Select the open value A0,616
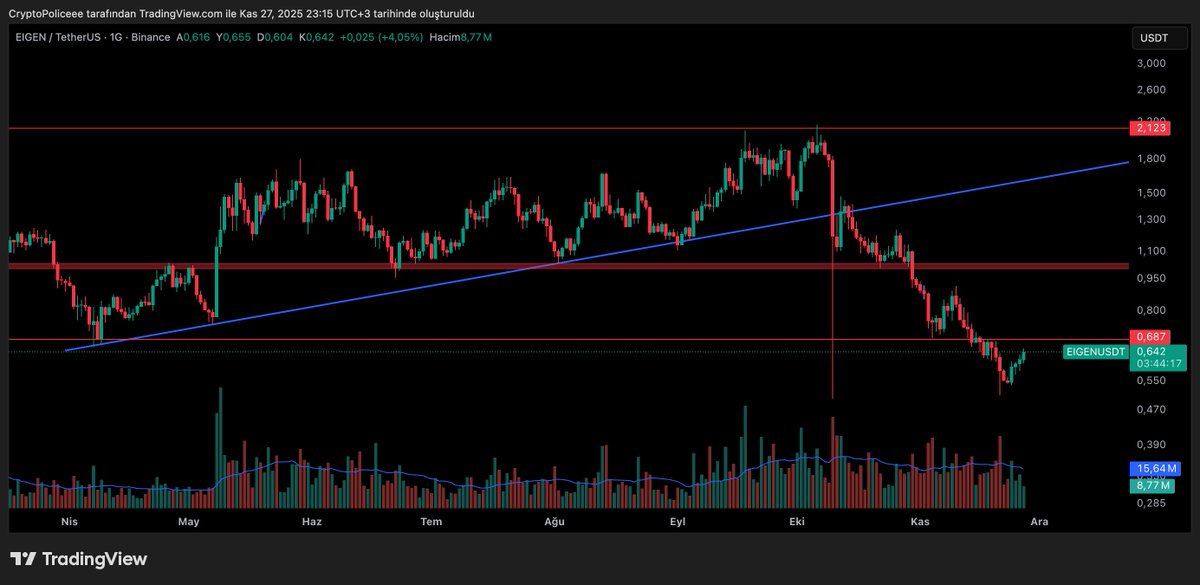This screenshot has height=585, width=1200. coord(194,37)
